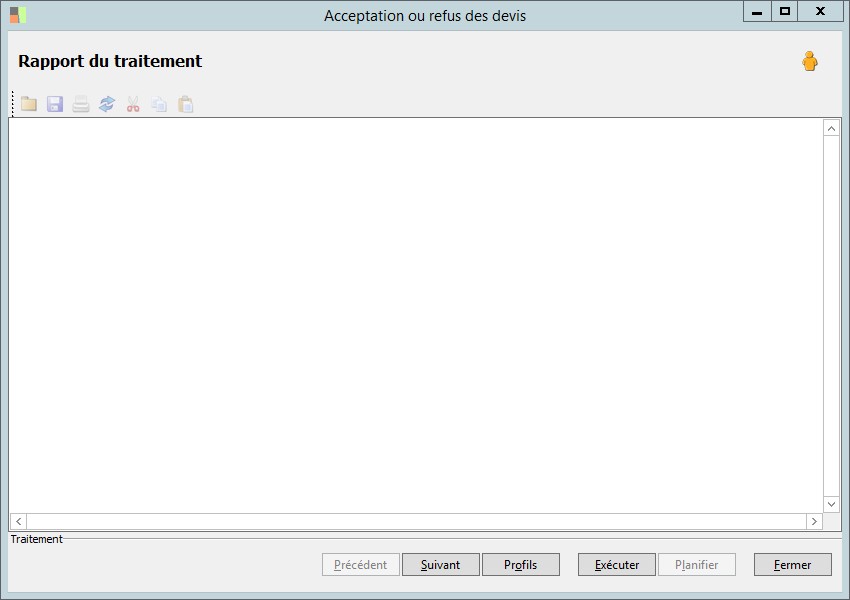This screenshot has height=600, width=850.
Task: Run the process with Exécuter
Action: [x=617, y=565]
